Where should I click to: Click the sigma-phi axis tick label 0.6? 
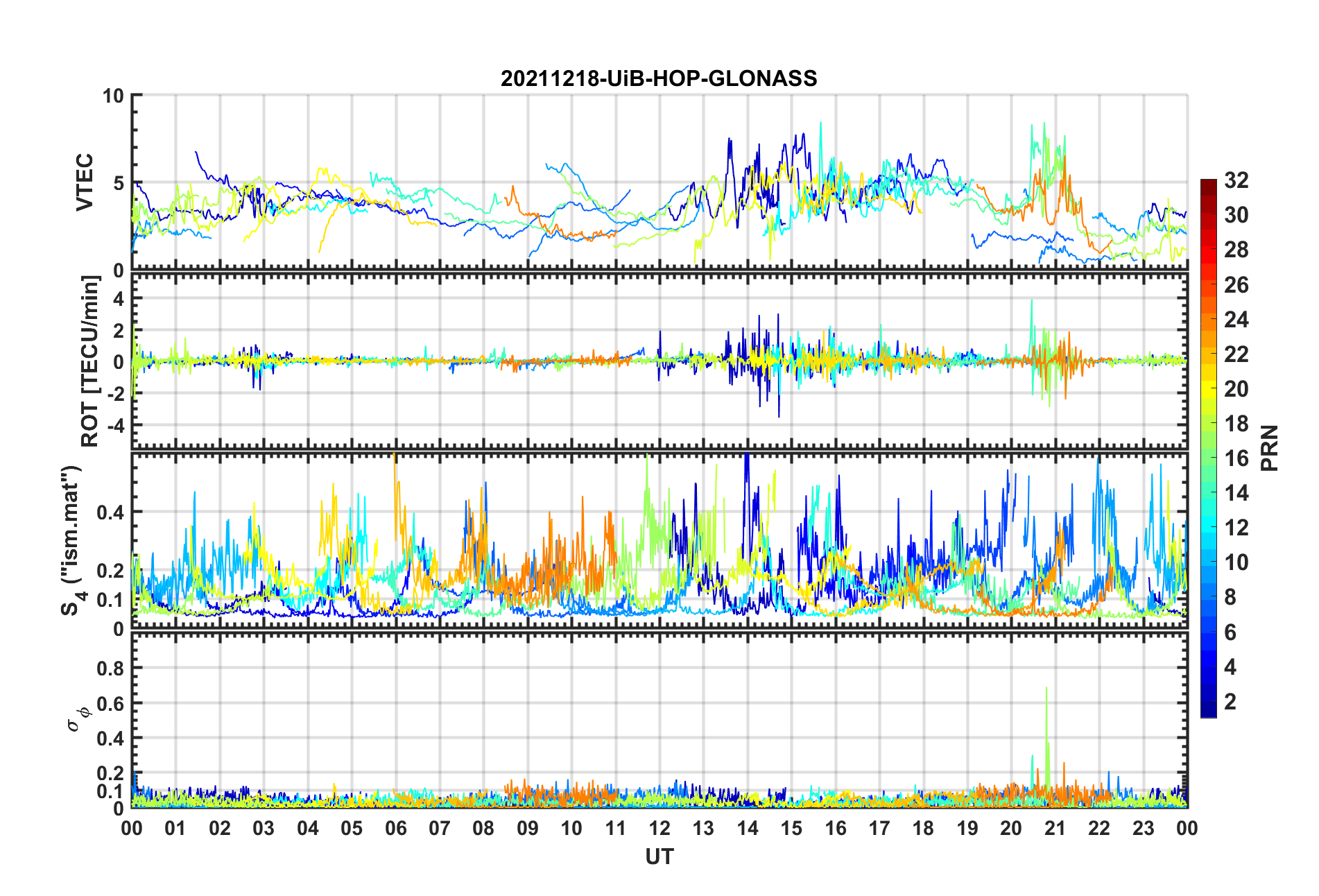[x=110, y=703]
